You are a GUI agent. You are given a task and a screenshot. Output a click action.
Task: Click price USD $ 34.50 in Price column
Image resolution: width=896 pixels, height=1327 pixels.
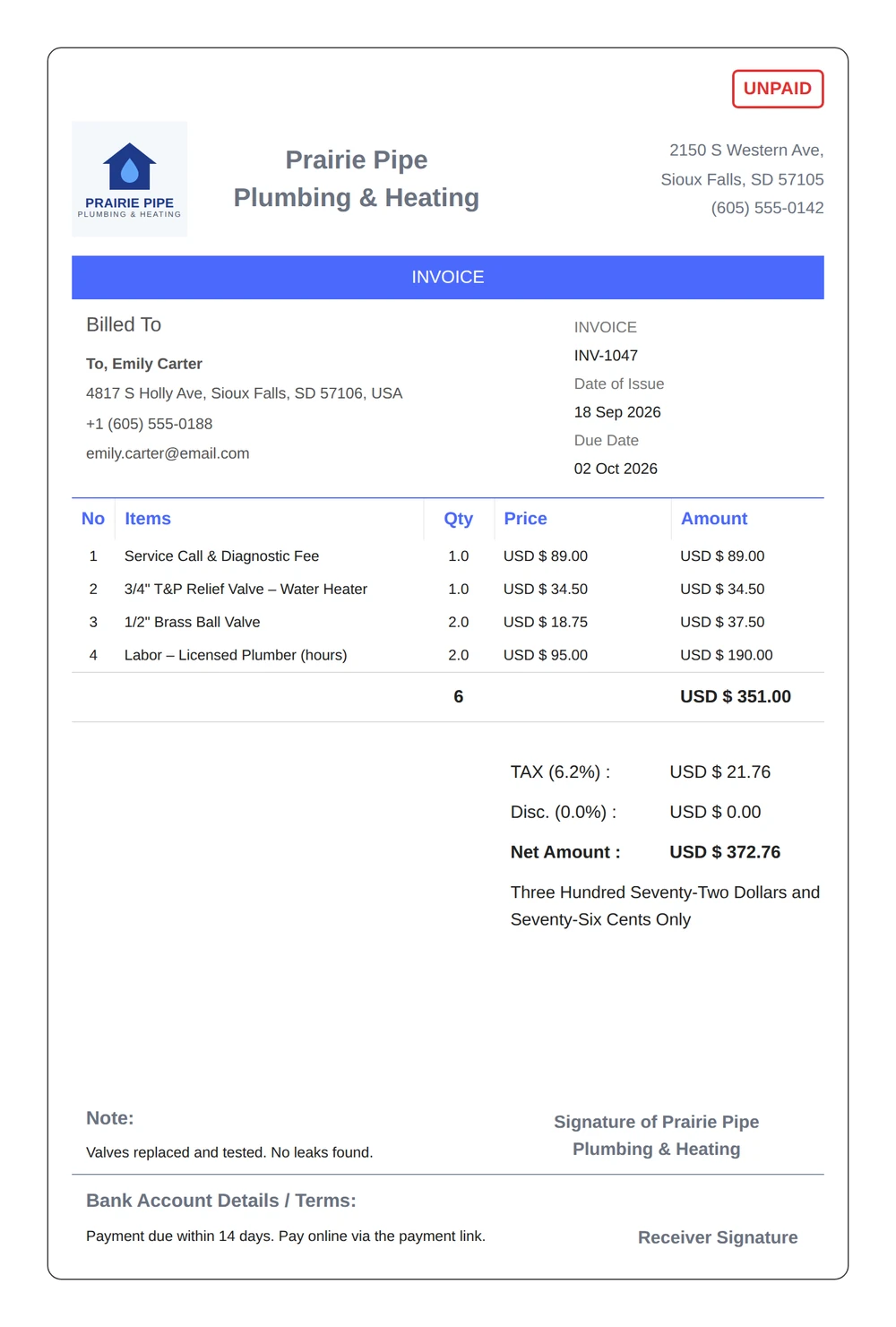click(546, 590)
